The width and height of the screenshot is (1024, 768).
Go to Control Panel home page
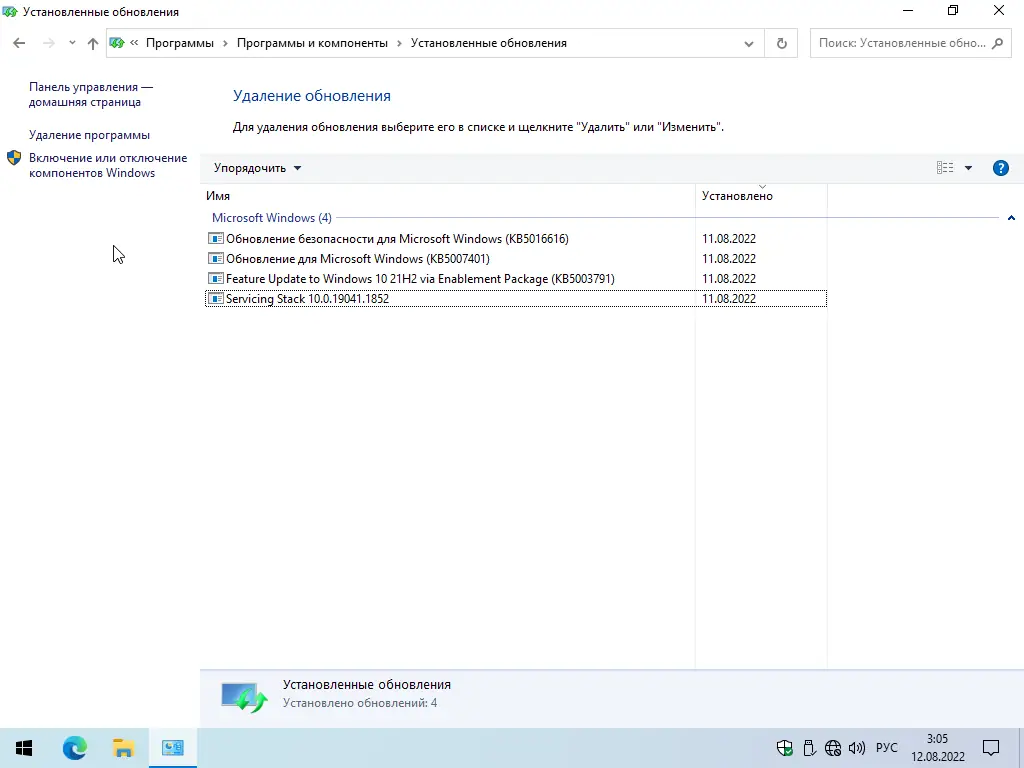(91, 95)
